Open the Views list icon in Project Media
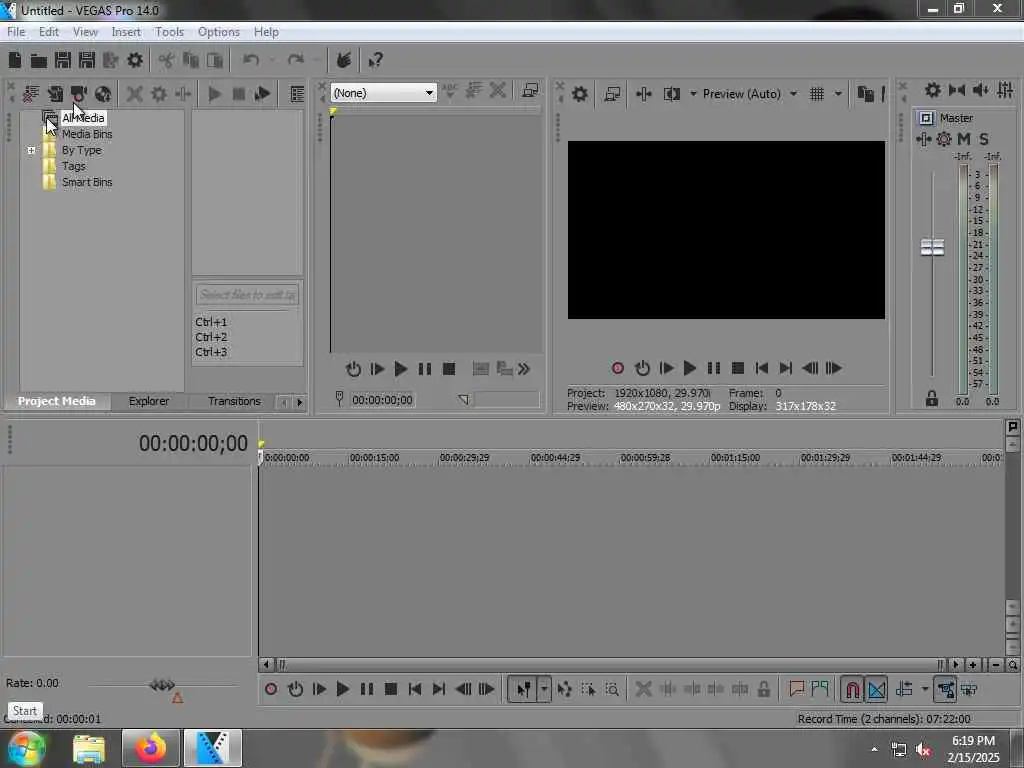1024x768 pixels. (x=297, y=94)
